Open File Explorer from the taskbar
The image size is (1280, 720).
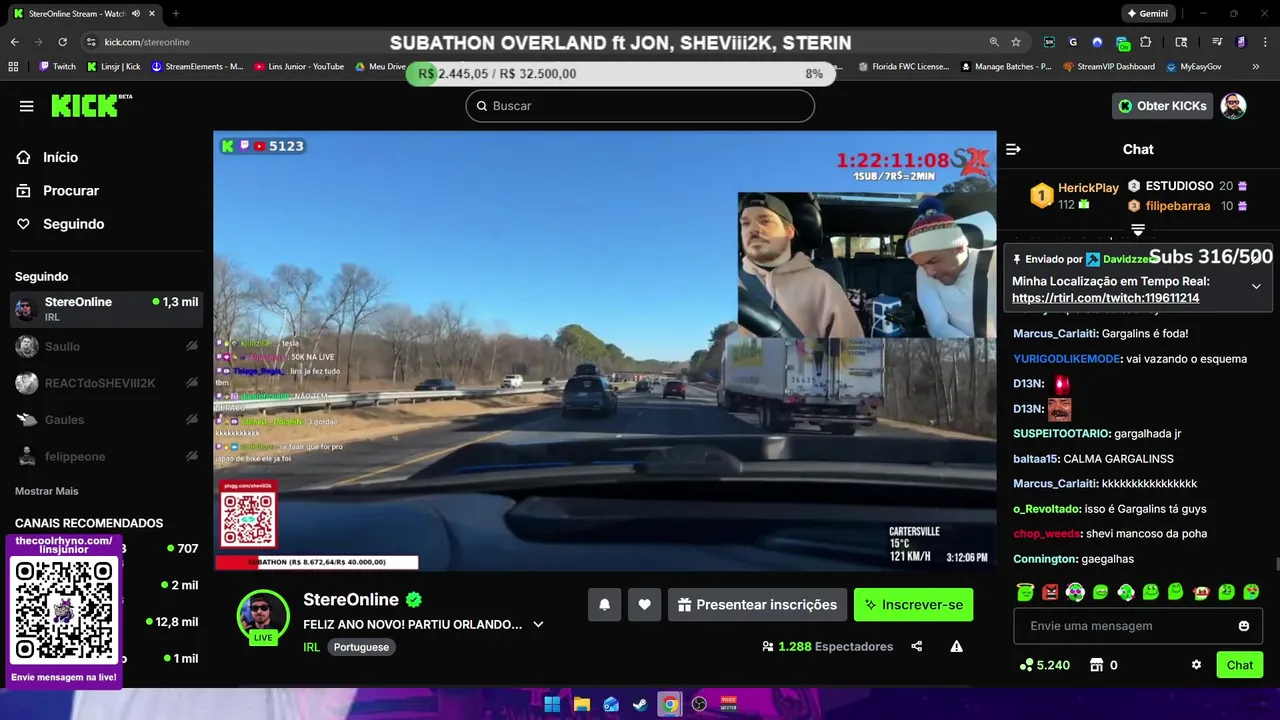pos(581,704)
